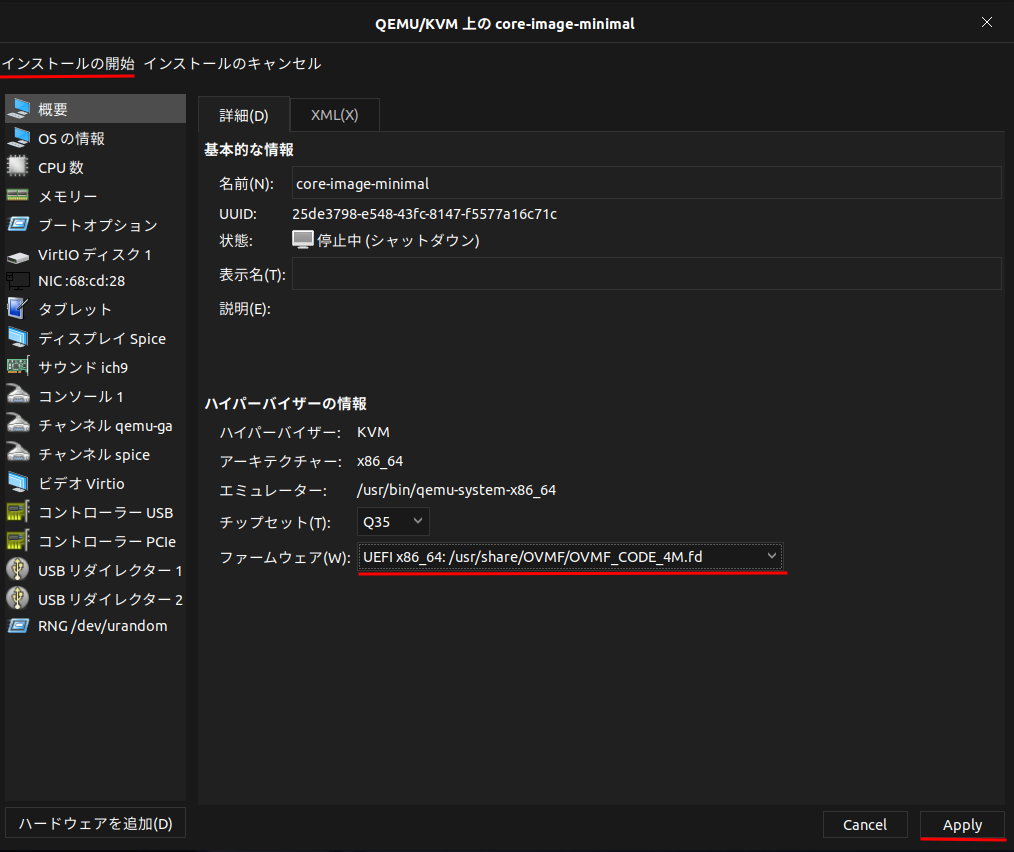Click the VirtIO ディスク 1 drive icon
The width and height of the screenshot is (1014, 852).
18,256
